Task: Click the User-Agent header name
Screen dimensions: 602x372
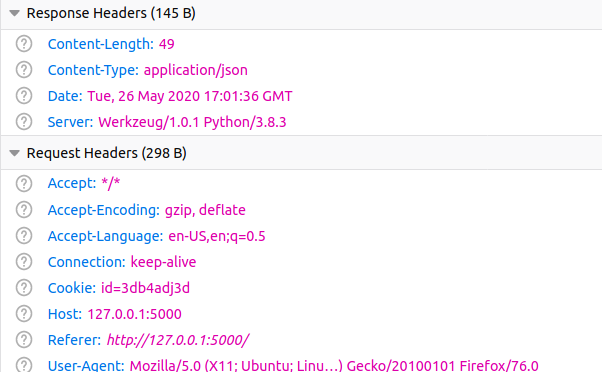Action: click(x=86, y=365)
